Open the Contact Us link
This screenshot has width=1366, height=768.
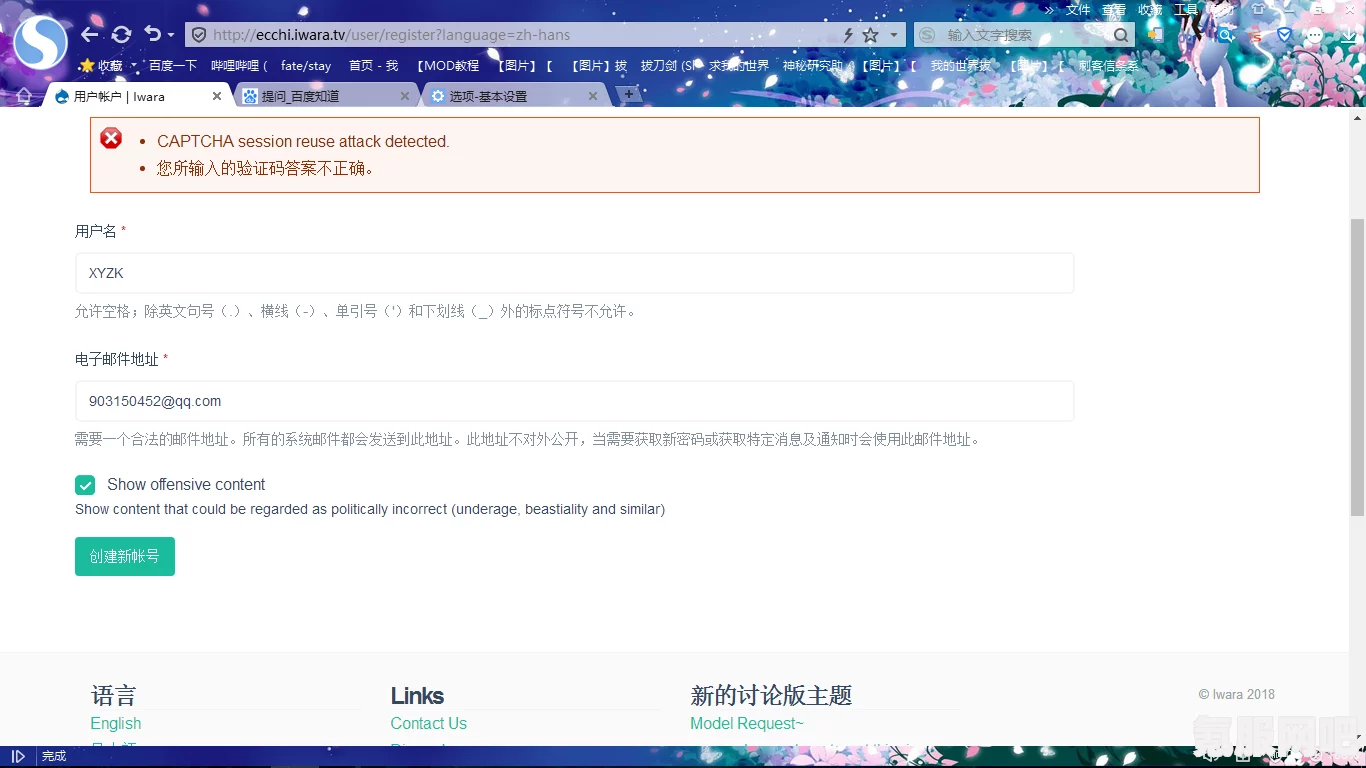(x=429, y=723)
